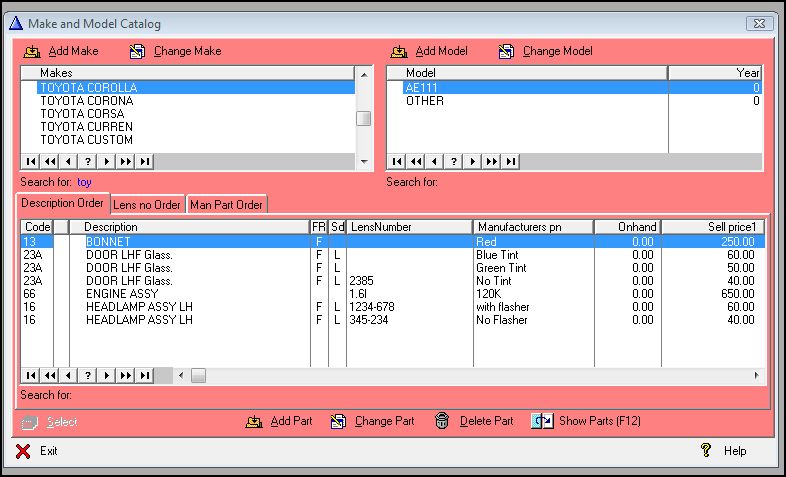Click the LensNumber column header

tap(410, 227)
